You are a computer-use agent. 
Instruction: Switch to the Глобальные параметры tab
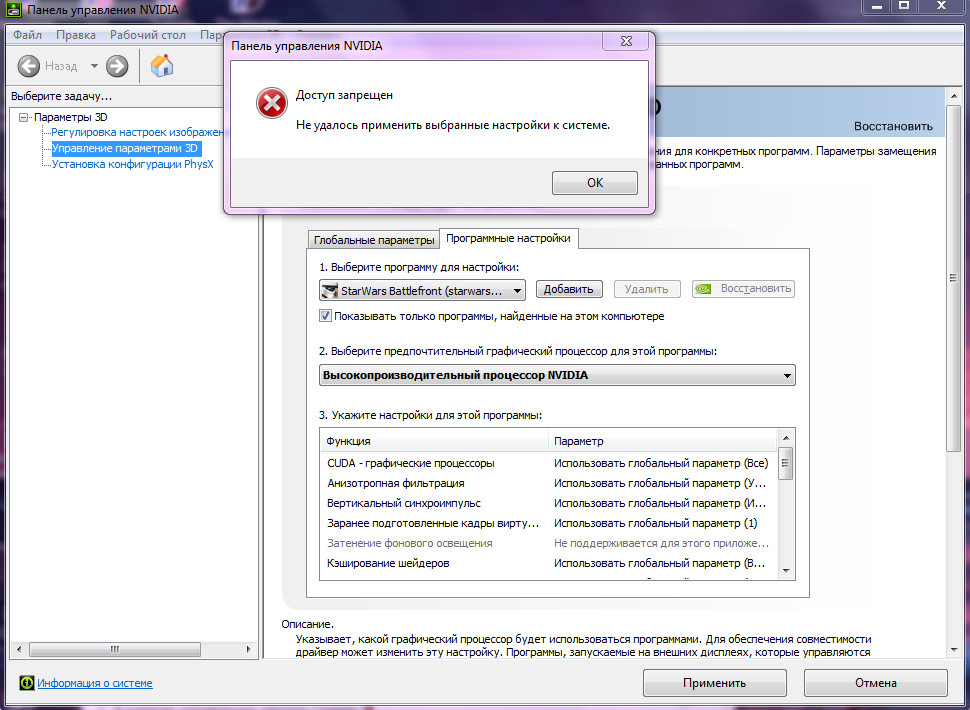[x=374, y=240]
